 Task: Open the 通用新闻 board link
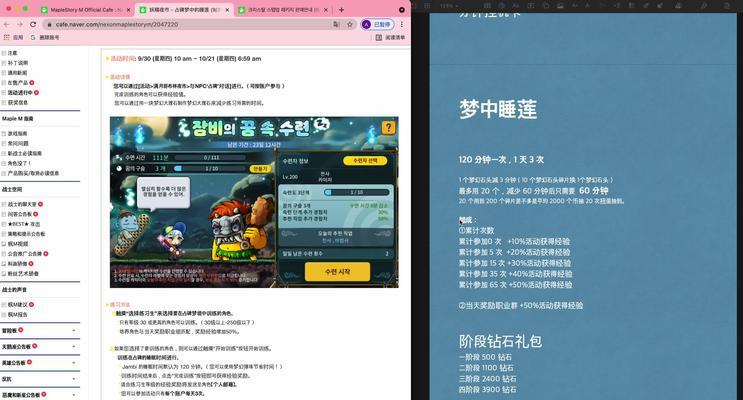tap(18, 73)
